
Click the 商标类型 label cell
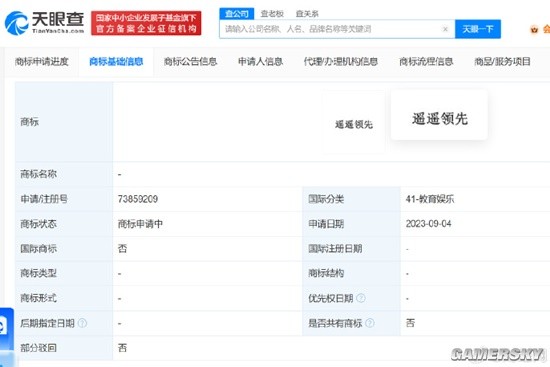pyautogui.click(x=64, y=273)
